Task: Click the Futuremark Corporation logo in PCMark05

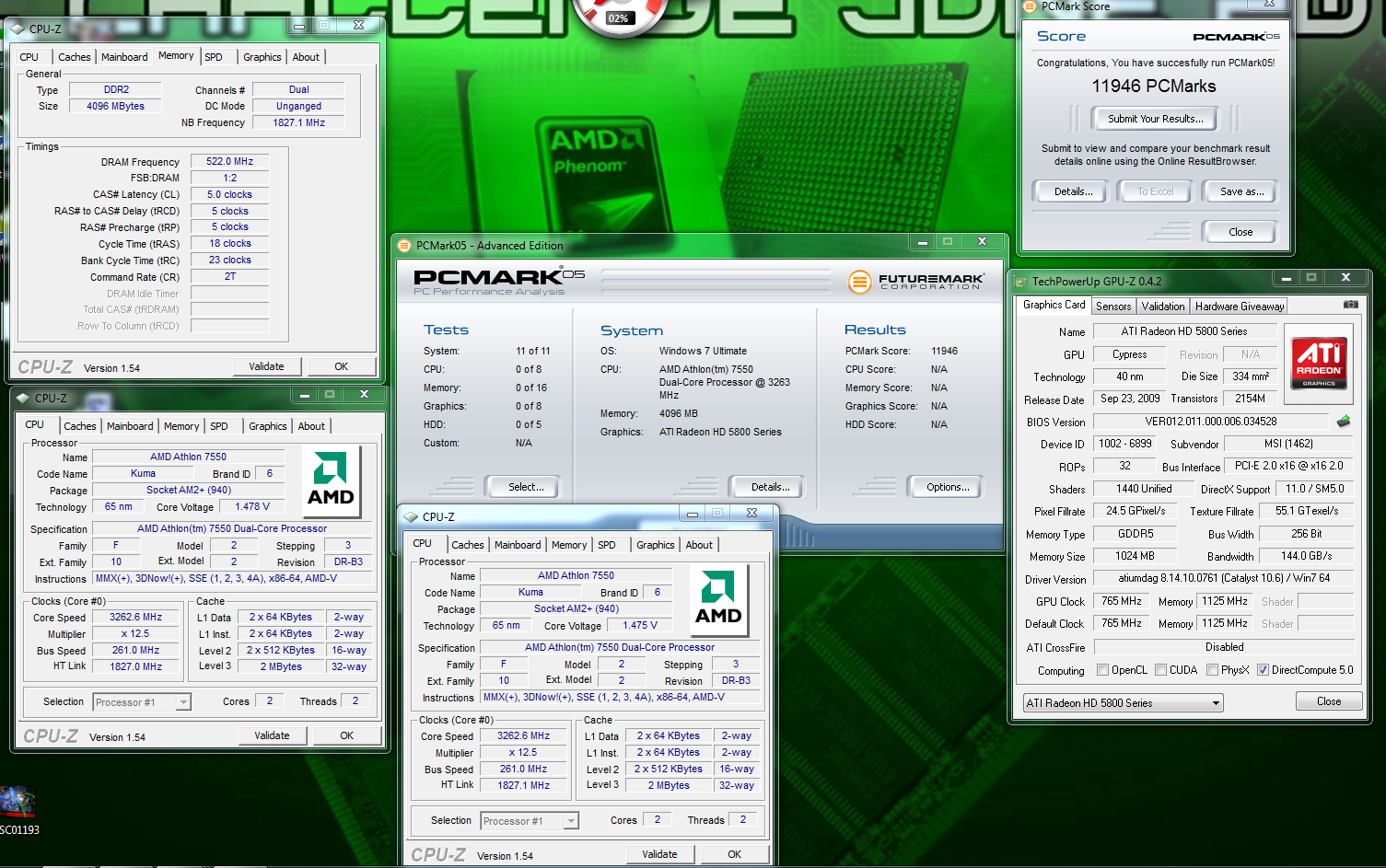Action: pyautogui.click(x=916, y=282)
